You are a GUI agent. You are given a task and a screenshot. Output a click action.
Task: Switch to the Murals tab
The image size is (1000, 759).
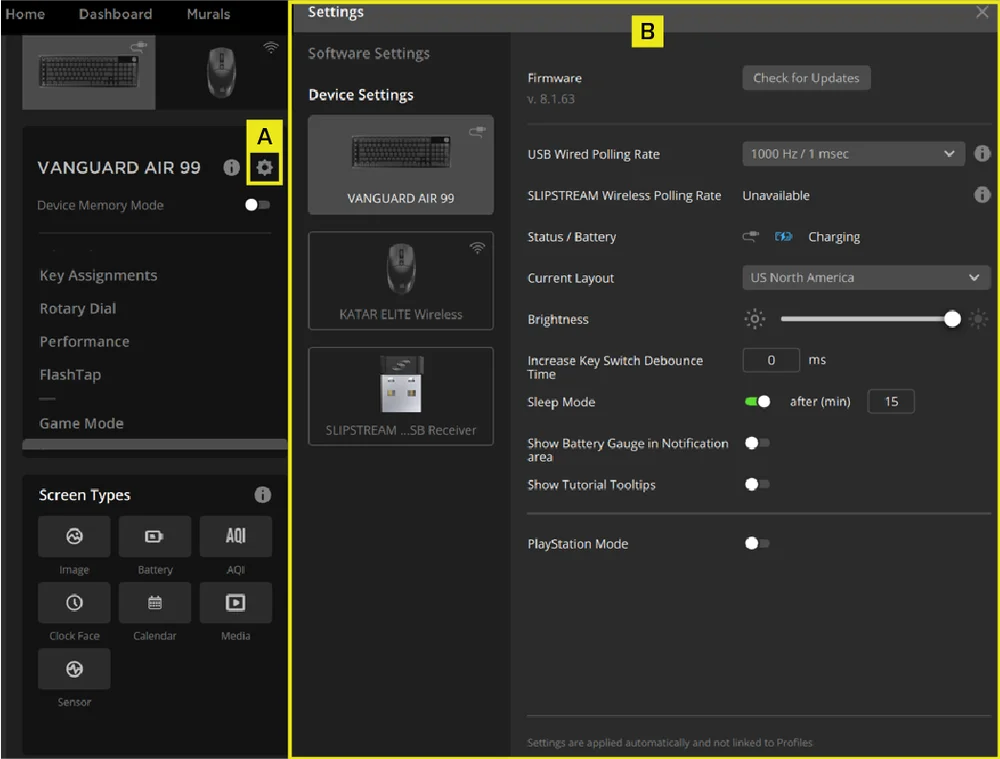pyautogui.click(x=208, y=14)
